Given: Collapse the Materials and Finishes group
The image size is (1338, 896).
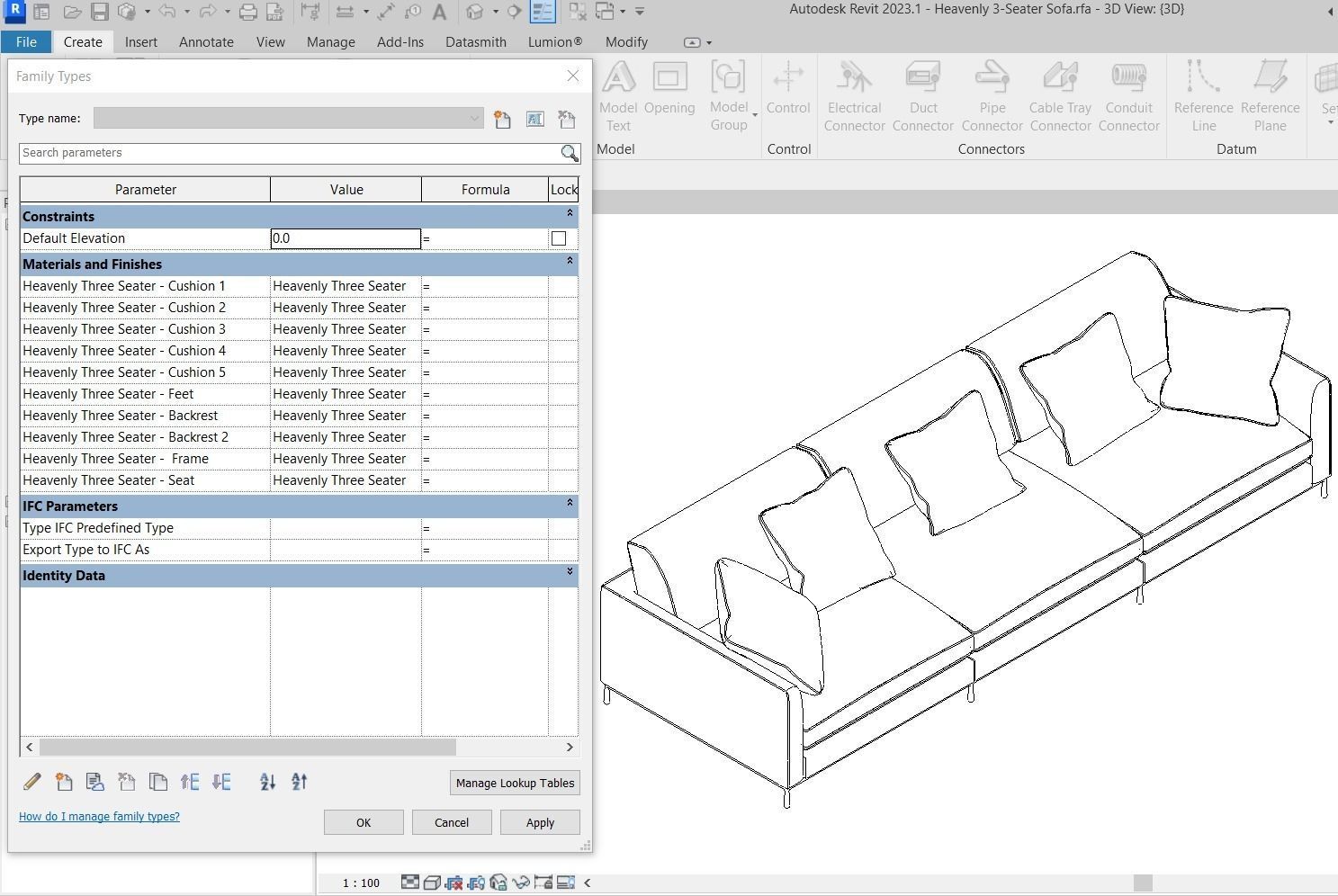Looking at the screenshot, I should tap(570, 261).
